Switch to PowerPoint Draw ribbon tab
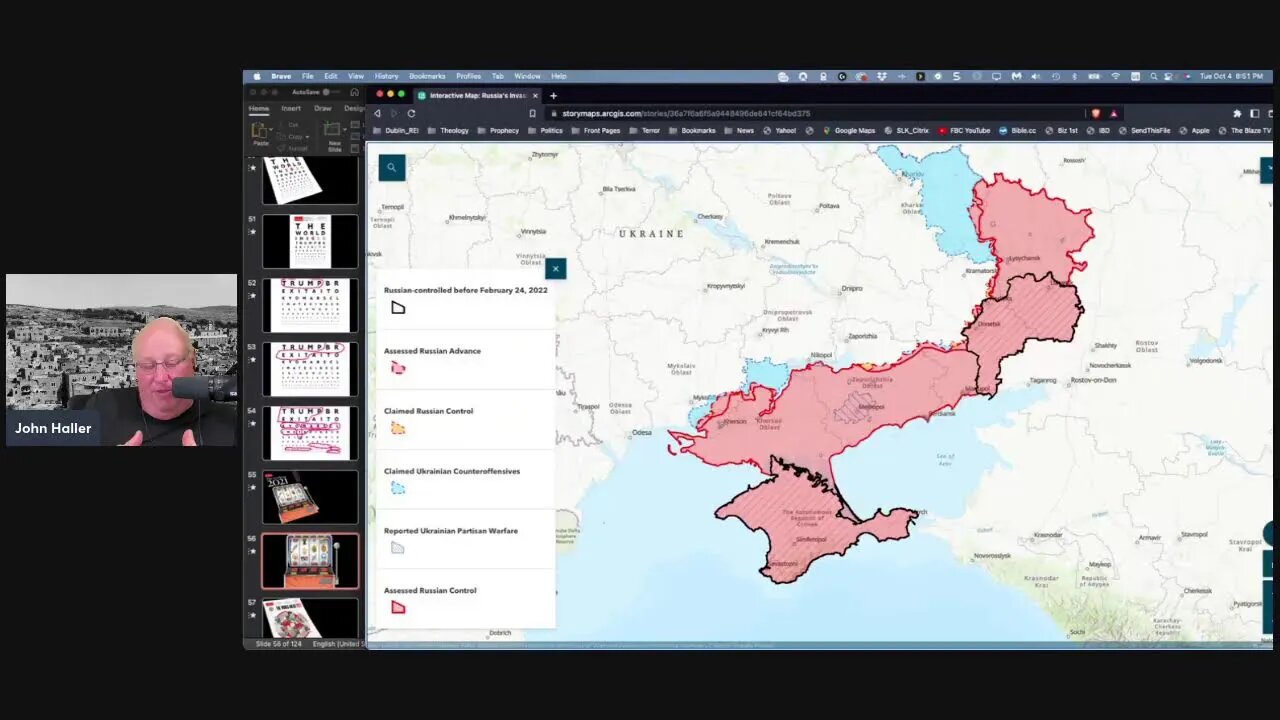1280x720 pixels. pos(322,108)
